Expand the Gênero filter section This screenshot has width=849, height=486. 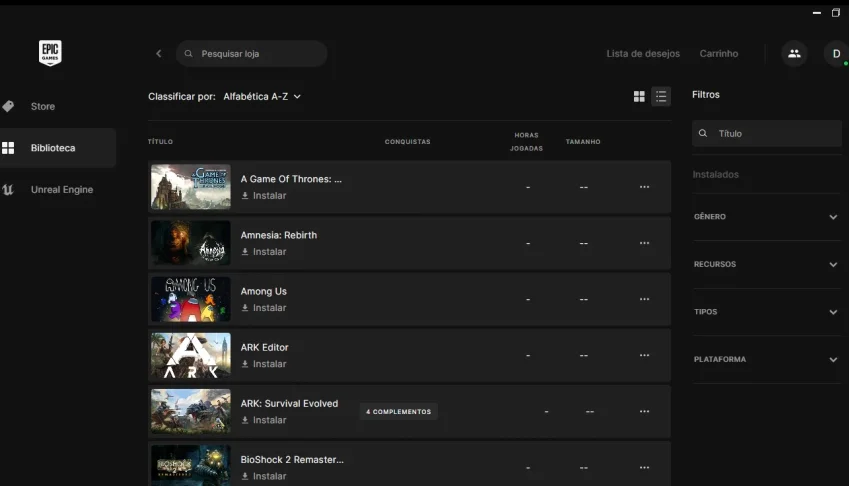pos(767,216)
